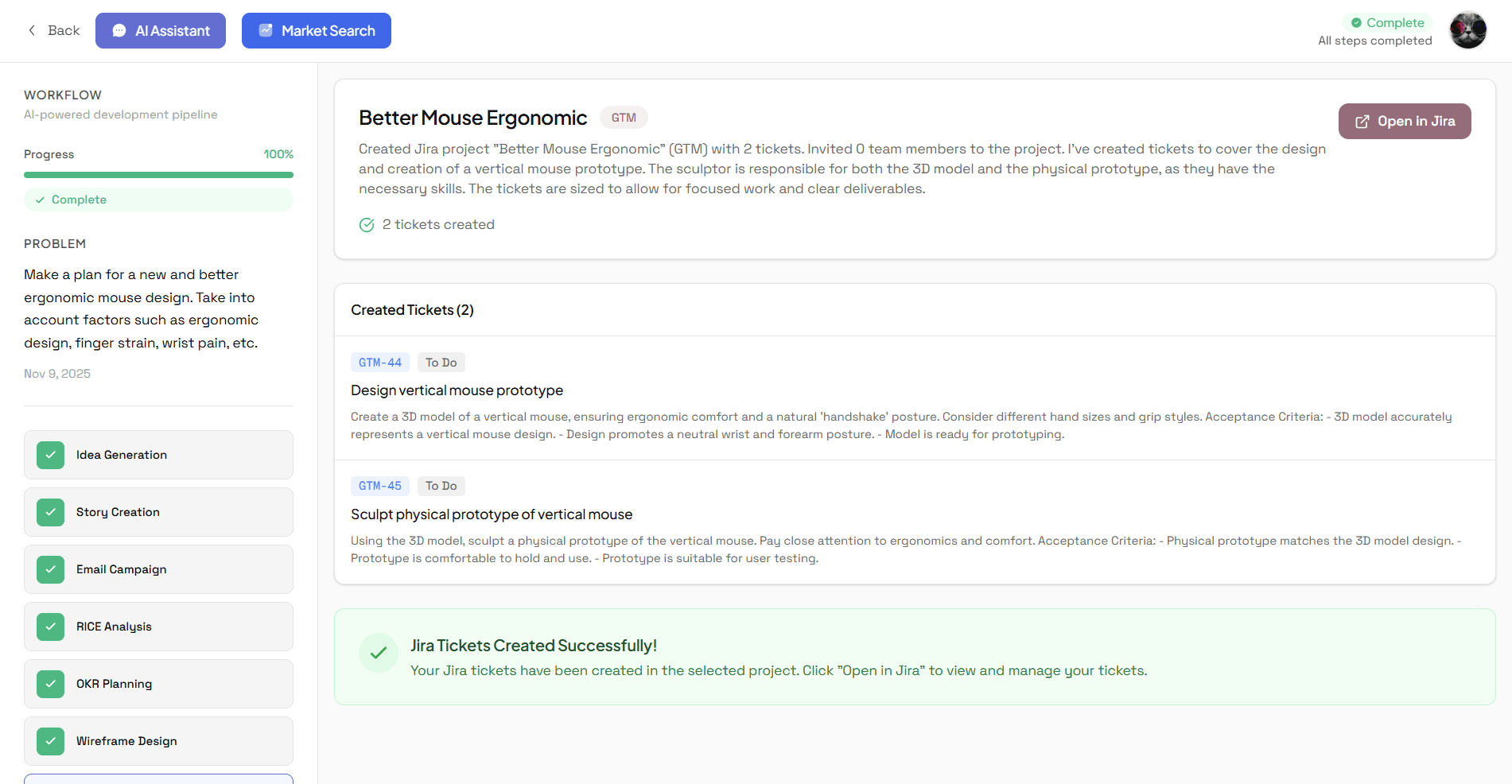Screen dimensions: 1512x784
Task: Select the GTM-44 ticket ID badge
Action: click(379, 362)
